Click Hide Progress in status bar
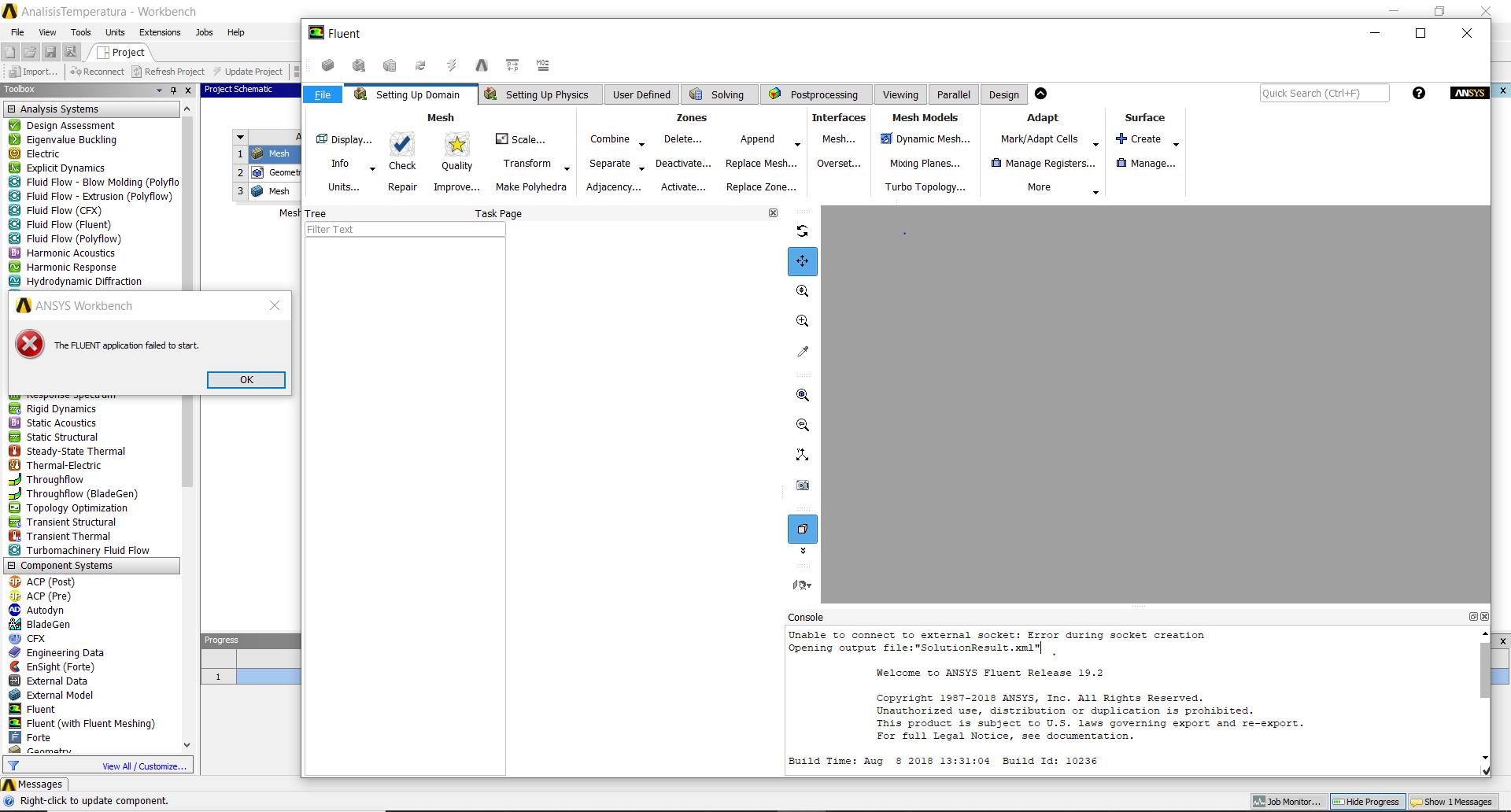This screenshot has height=812, width=1511. tap(1366, 802)
